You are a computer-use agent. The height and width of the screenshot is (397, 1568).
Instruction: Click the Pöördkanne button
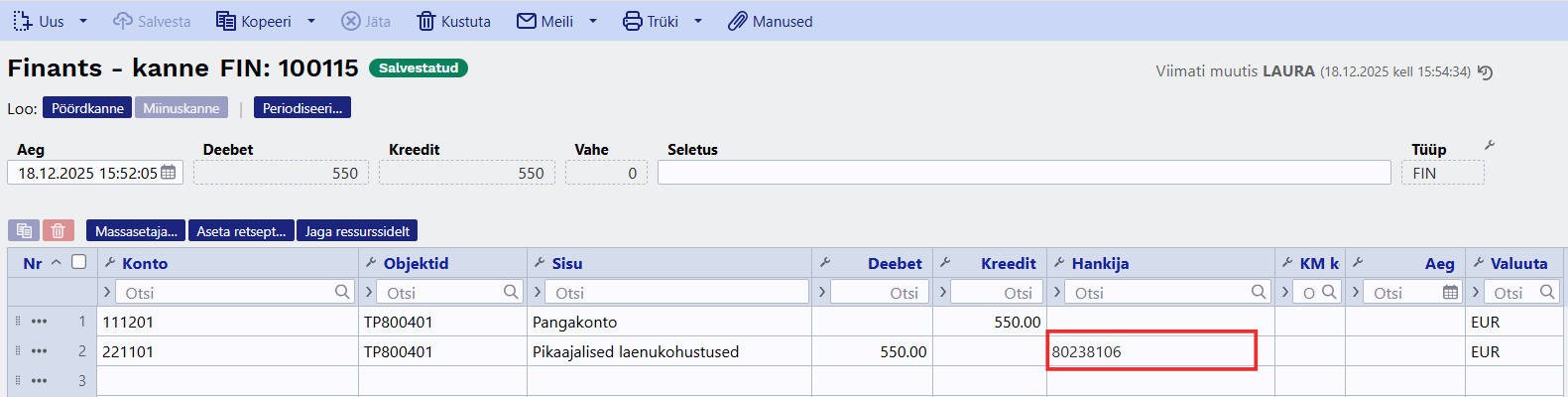click(87, 108)
